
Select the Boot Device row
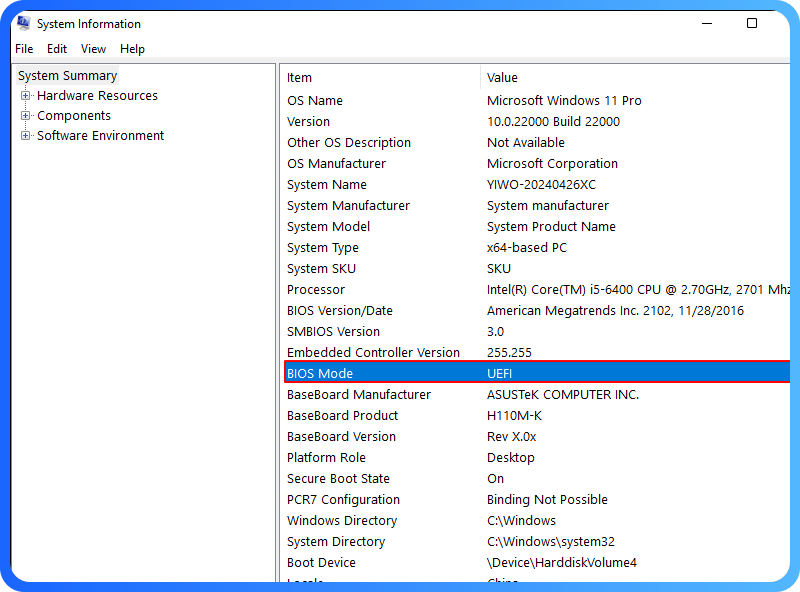tap(537, 562)
